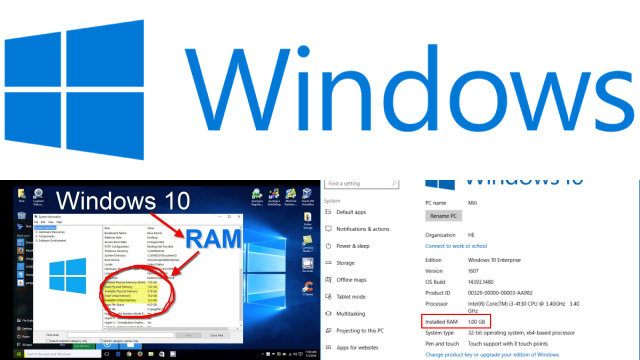
Task: Open the Store icon on taskbar
Action: [x=162, y=354]
